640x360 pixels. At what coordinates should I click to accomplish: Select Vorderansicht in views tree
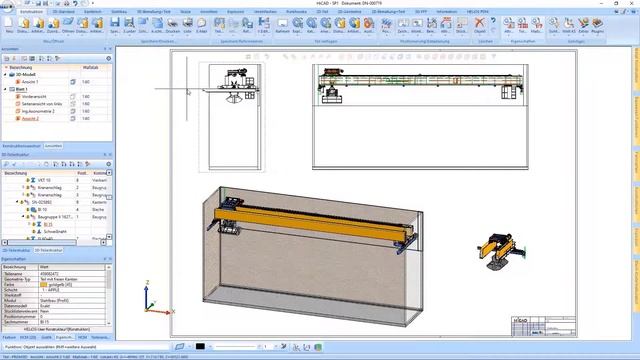tap(34, 97)
